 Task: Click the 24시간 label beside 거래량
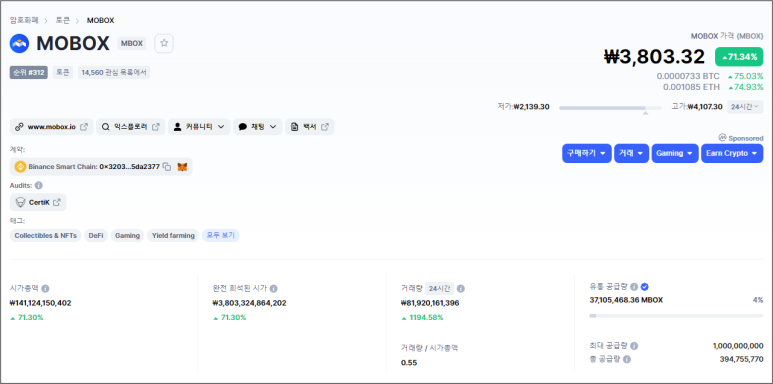click(x=439, y=288)
